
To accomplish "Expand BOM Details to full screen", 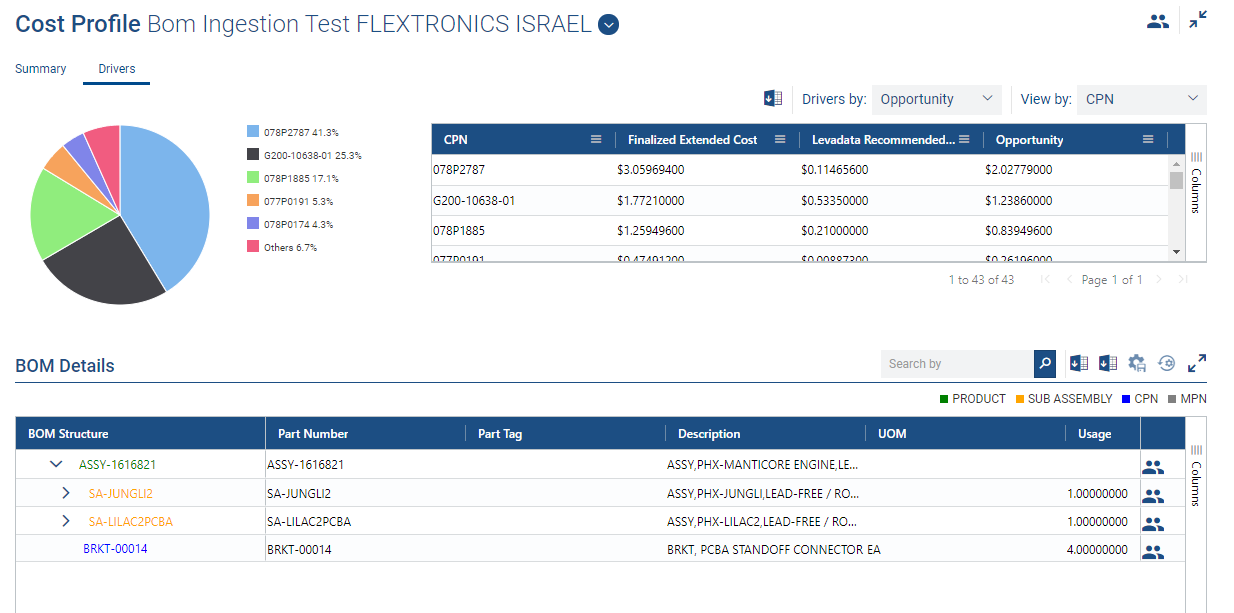I will (x=1196, y=364).
